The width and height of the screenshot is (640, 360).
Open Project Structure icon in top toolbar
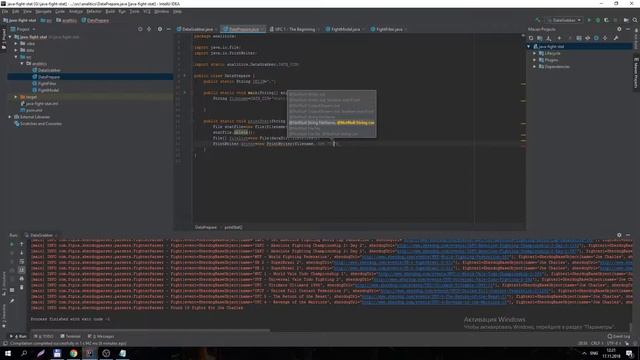tap(626, 20)
